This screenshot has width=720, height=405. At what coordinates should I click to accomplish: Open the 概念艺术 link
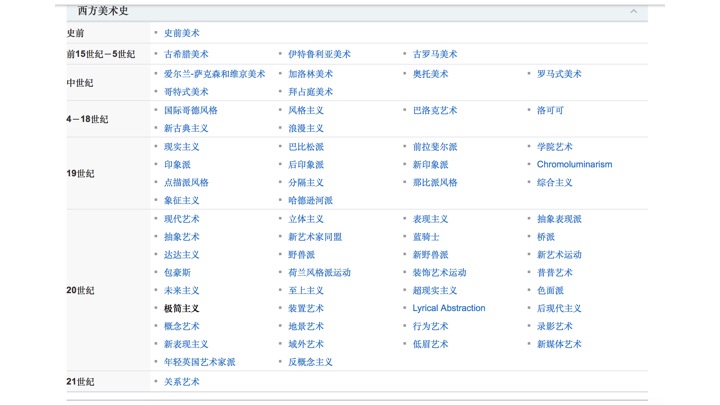click(182, 326)
